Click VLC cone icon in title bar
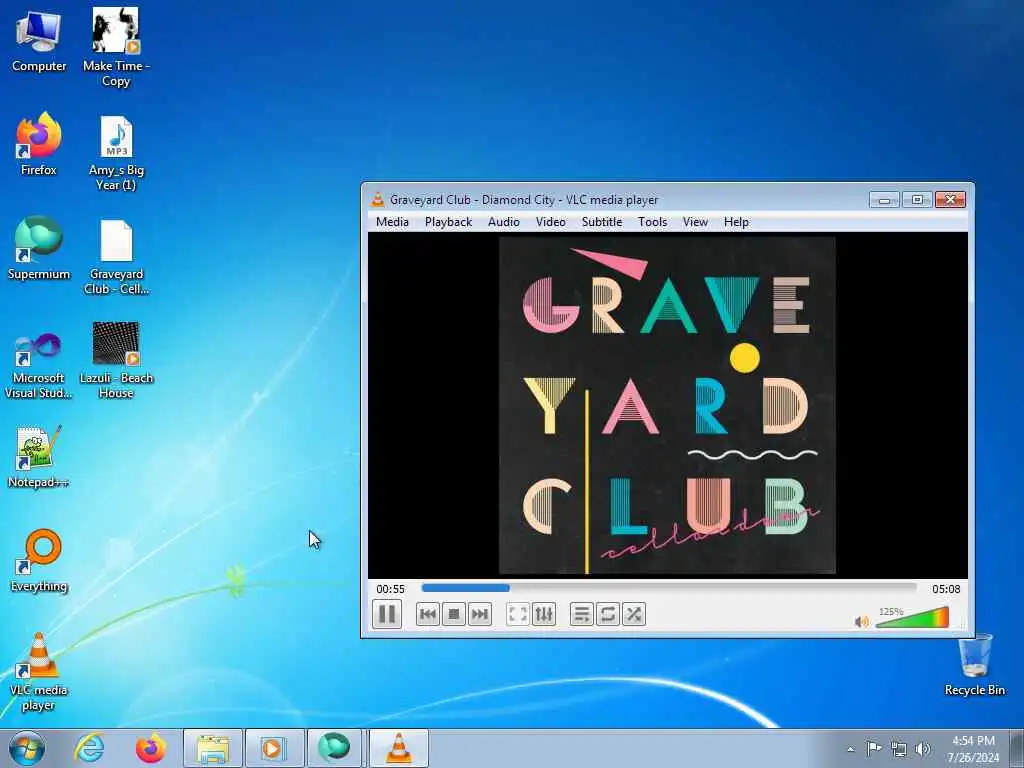 pyautogui.click(x=377, y=200)
